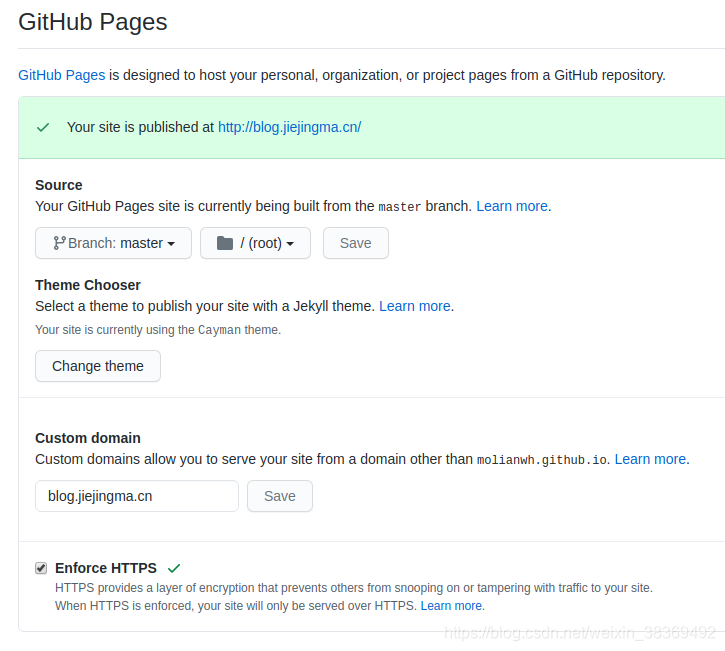The image size is (725, 651).
Task: Open the GitHub Pages documentation link
Action: (x=61, y=75)
